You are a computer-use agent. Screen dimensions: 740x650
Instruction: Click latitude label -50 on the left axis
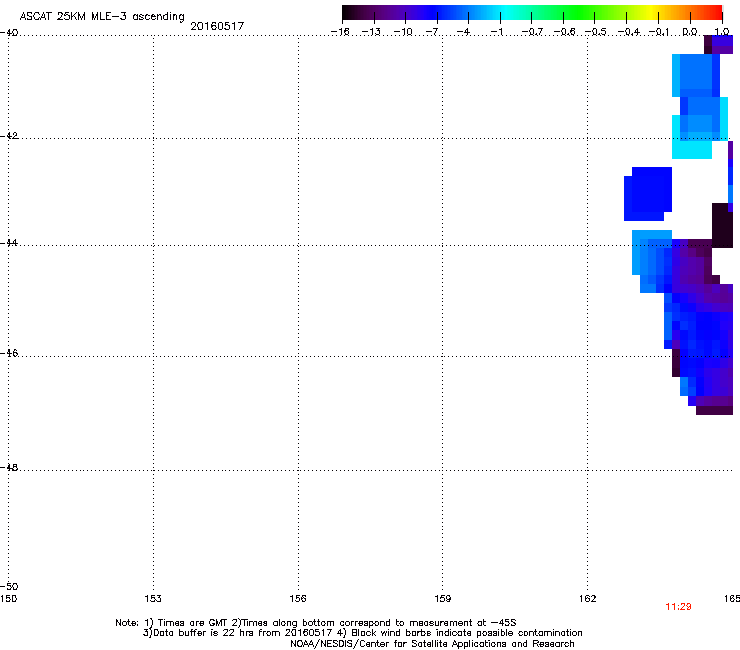point(9,586)
